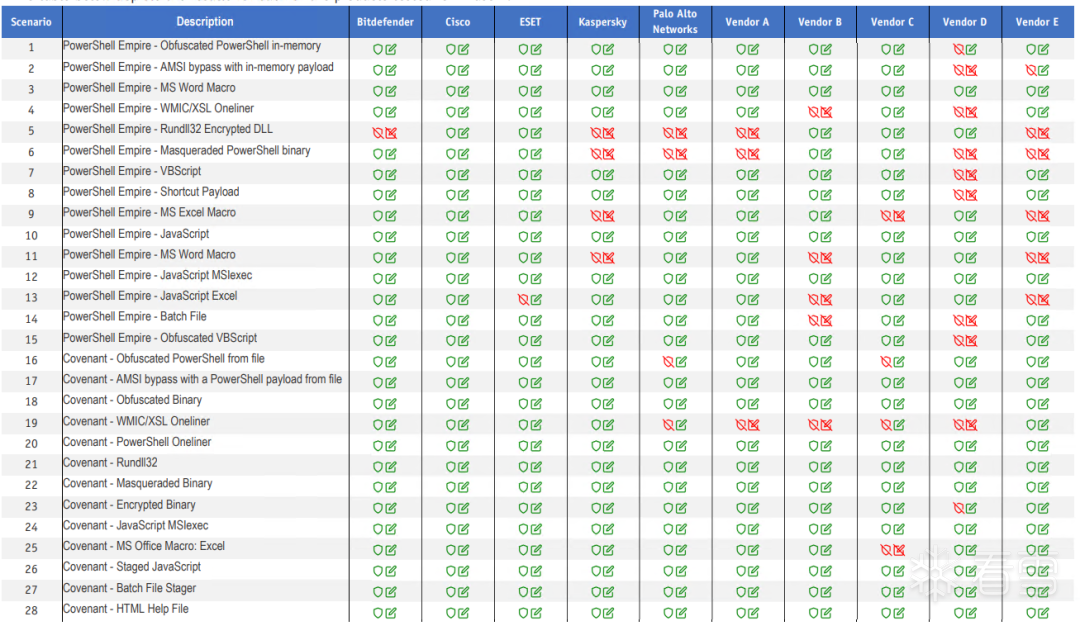
Task: Select the Cisco column header
Action: tap(457, 22)
